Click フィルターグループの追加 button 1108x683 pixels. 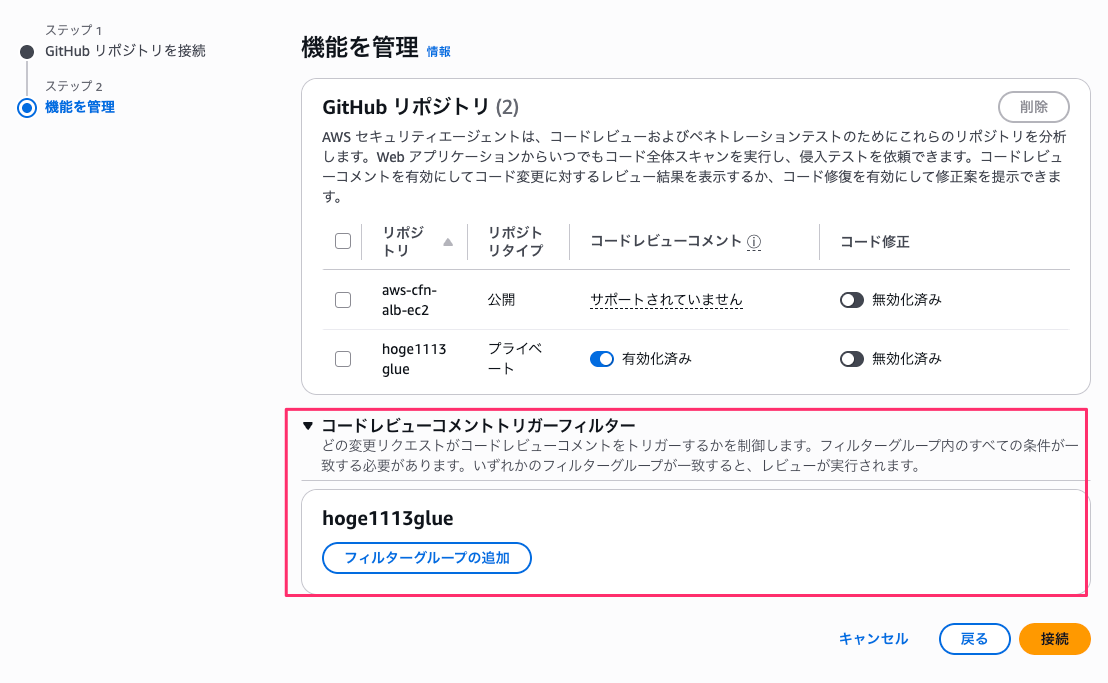[x=427, y=558]
